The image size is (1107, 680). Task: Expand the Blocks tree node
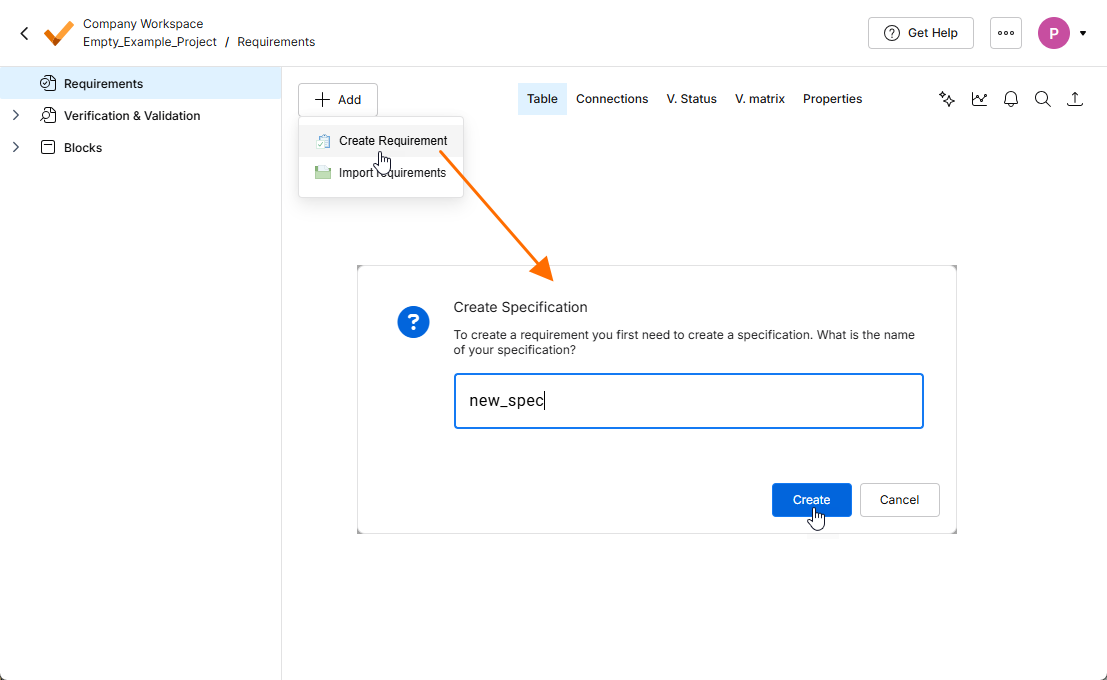click(x=16, y=148)
